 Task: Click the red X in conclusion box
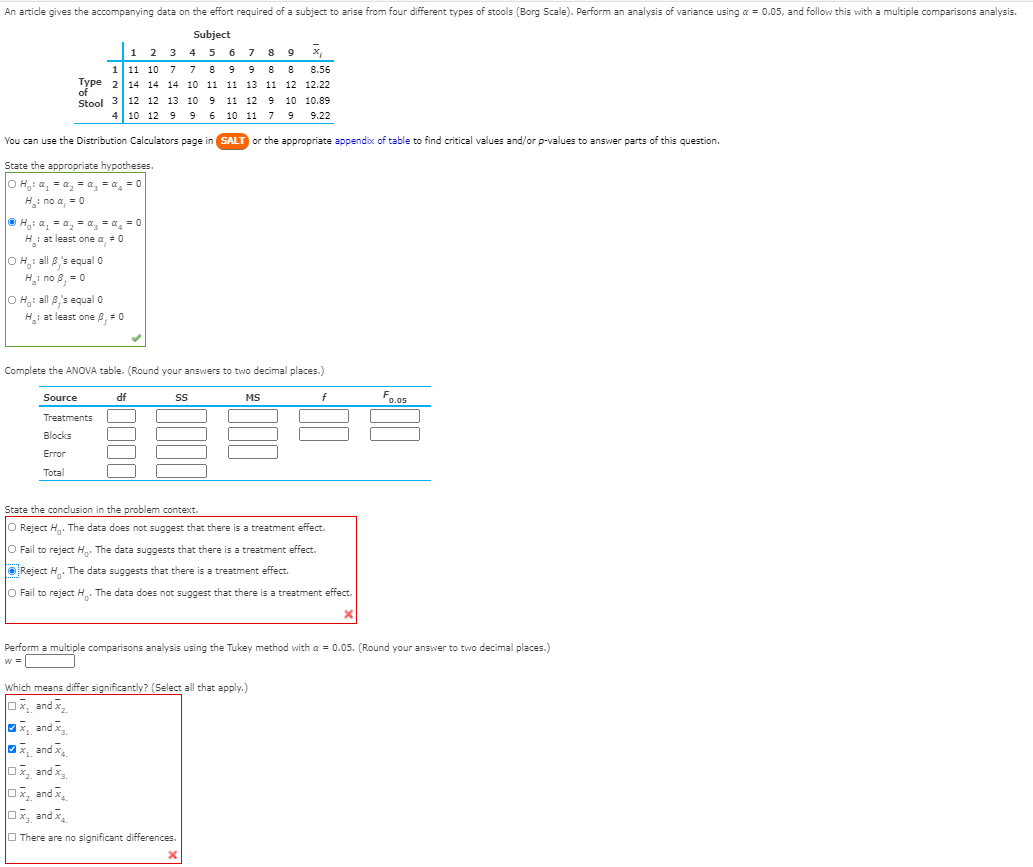[349, 614]
